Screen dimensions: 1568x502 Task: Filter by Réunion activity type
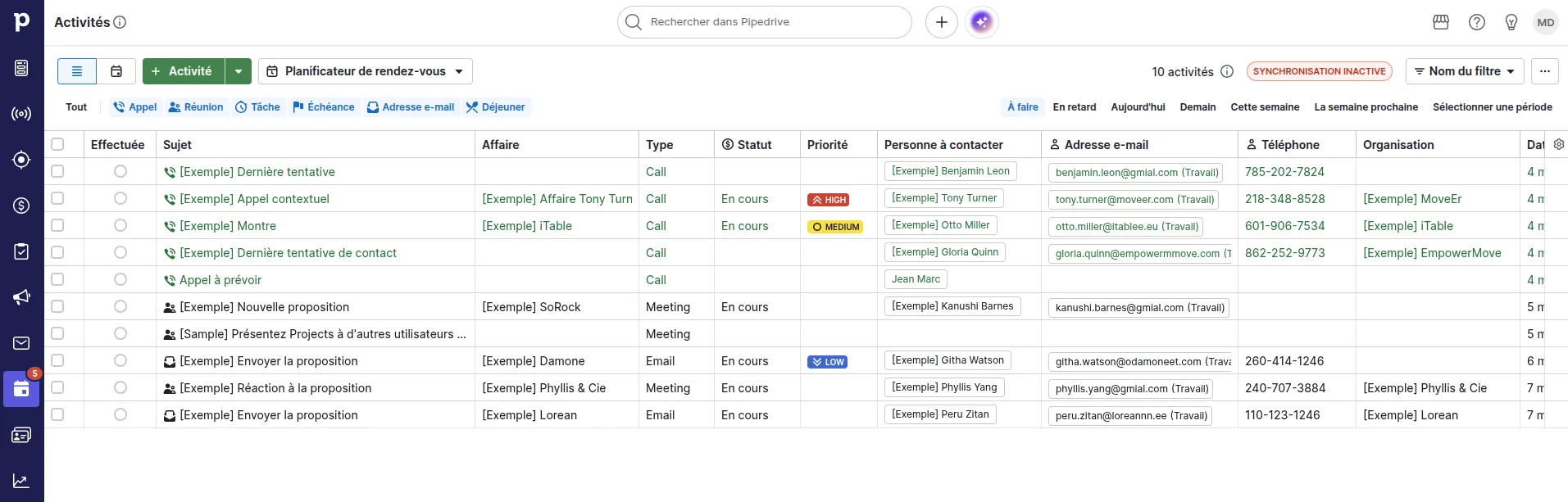[x=196, y=107]
